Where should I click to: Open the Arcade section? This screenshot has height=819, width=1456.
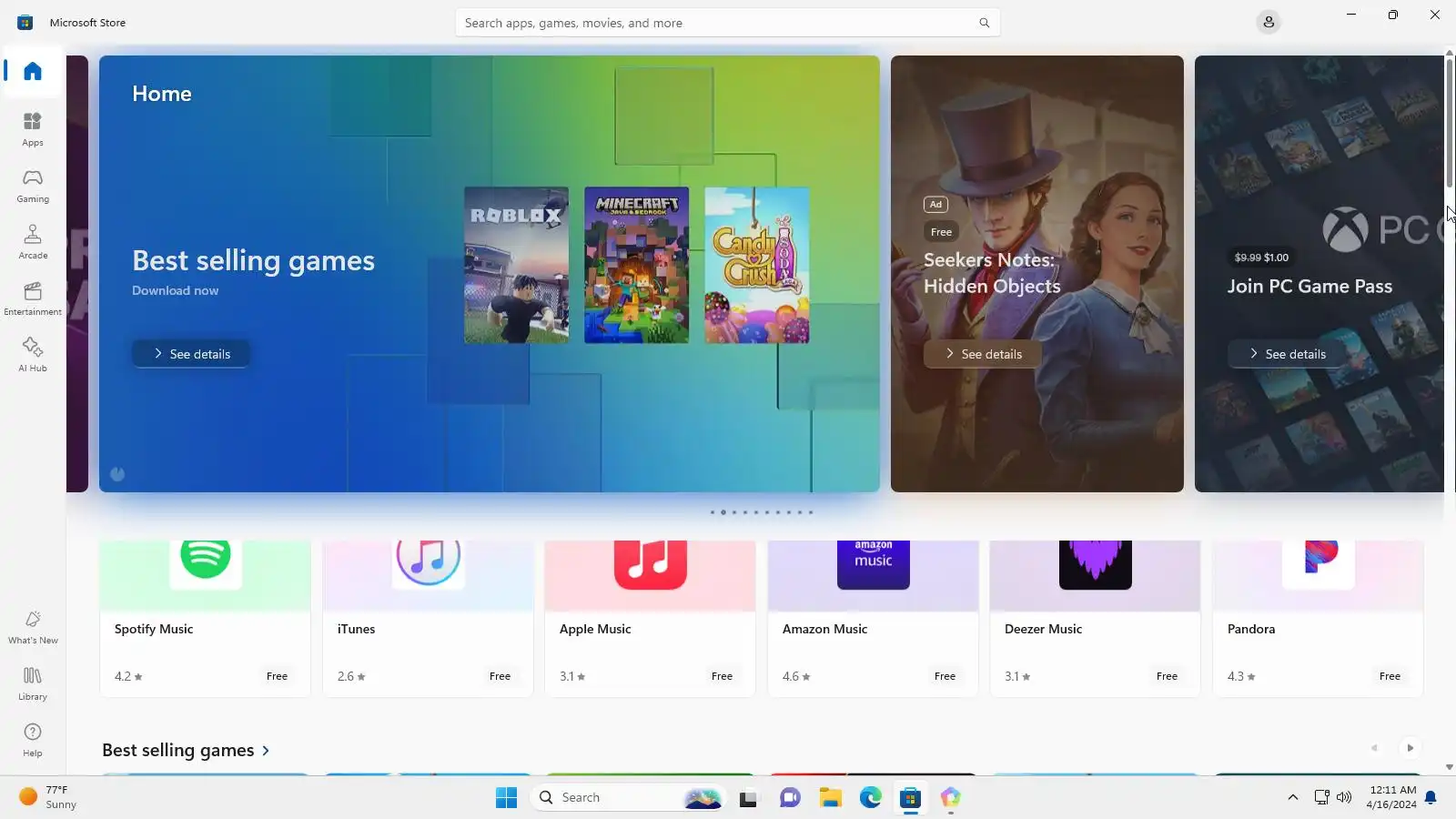(33, 241)
